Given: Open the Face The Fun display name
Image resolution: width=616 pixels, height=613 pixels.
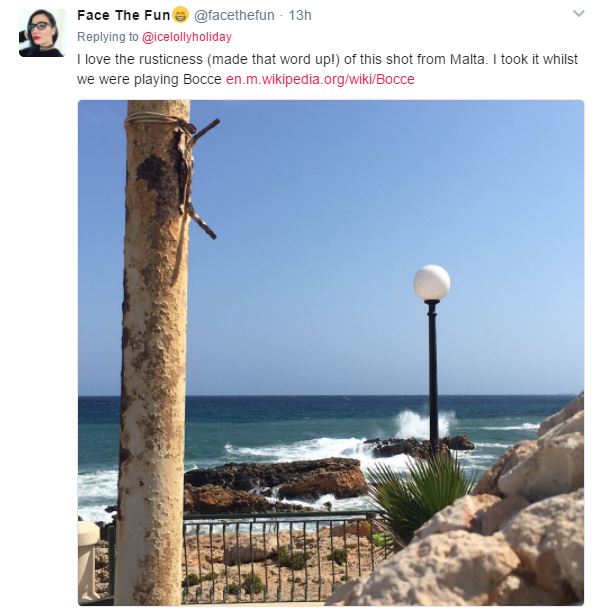Looking at the screenshot, I should [124, 15].
